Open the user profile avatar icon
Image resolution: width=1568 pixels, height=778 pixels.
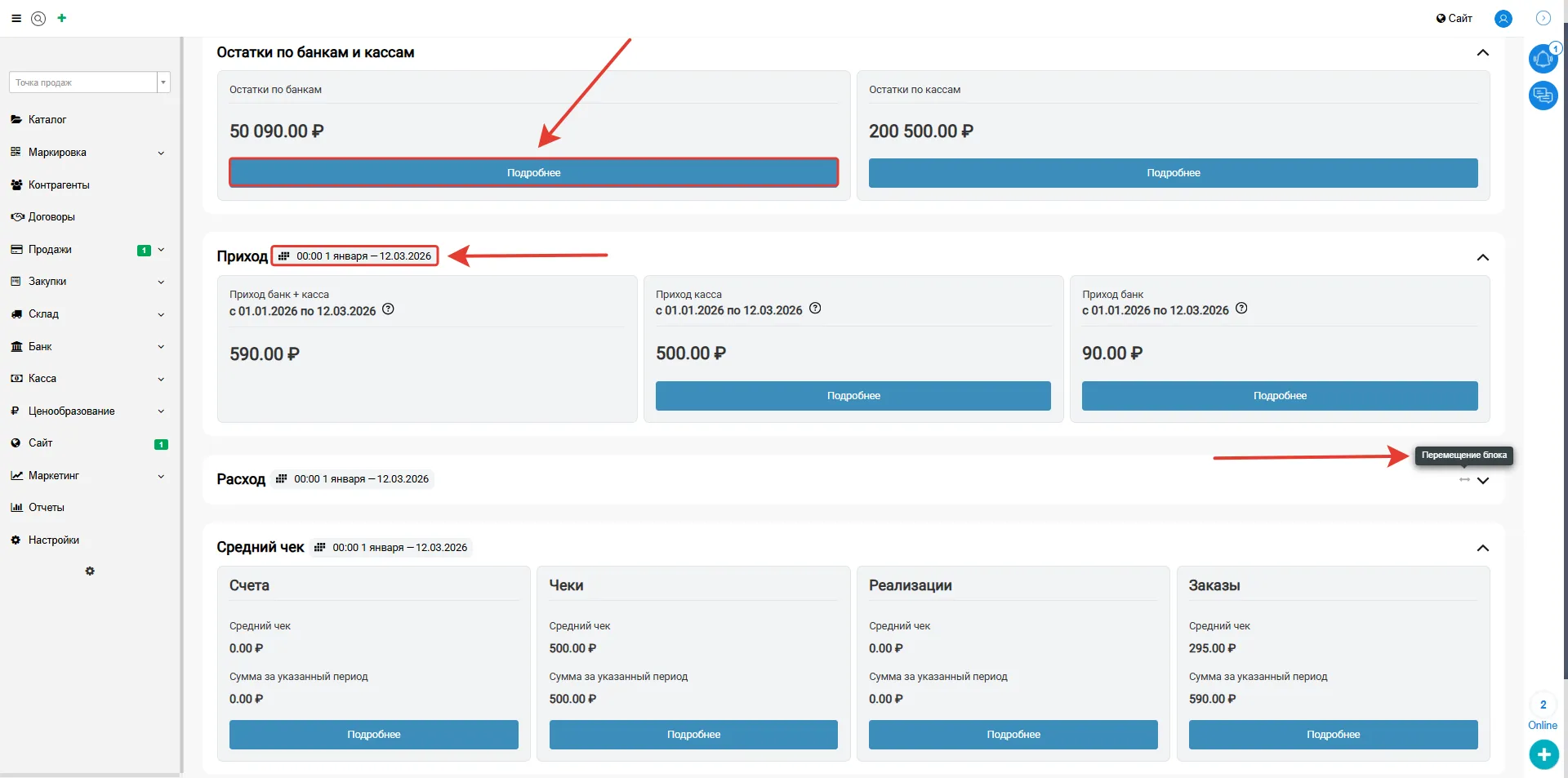(x=1503, y=19)
